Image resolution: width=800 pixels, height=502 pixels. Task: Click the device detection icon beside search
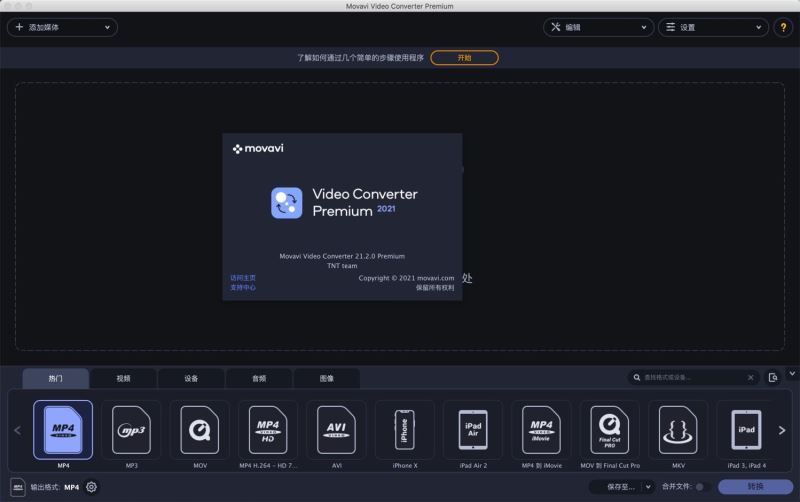(773, 378)
